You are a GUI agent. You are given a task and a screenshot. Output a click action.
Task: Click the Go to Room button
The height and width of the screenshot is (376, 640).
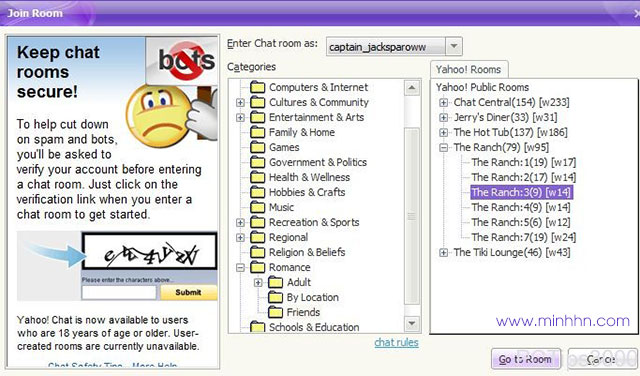(525, 359)
